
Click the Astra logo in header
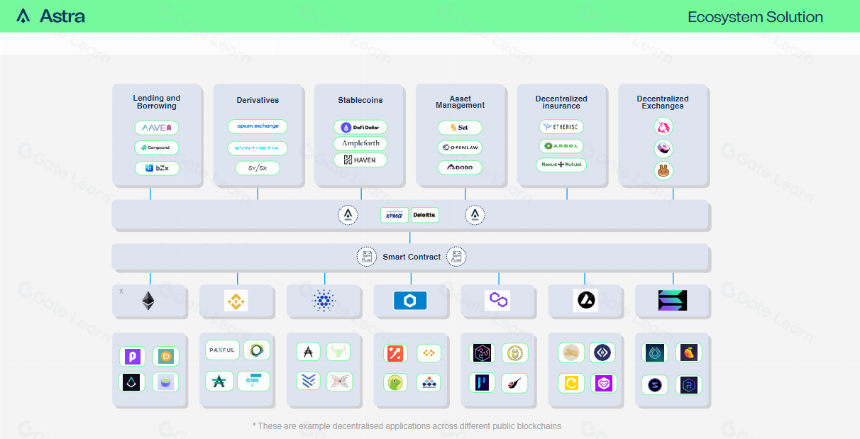click(50, 16)
